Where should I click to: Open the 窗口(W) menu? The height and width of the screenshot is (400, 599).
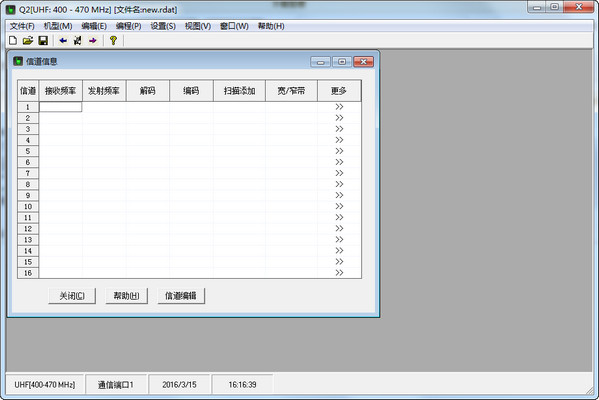coord(234,26)
